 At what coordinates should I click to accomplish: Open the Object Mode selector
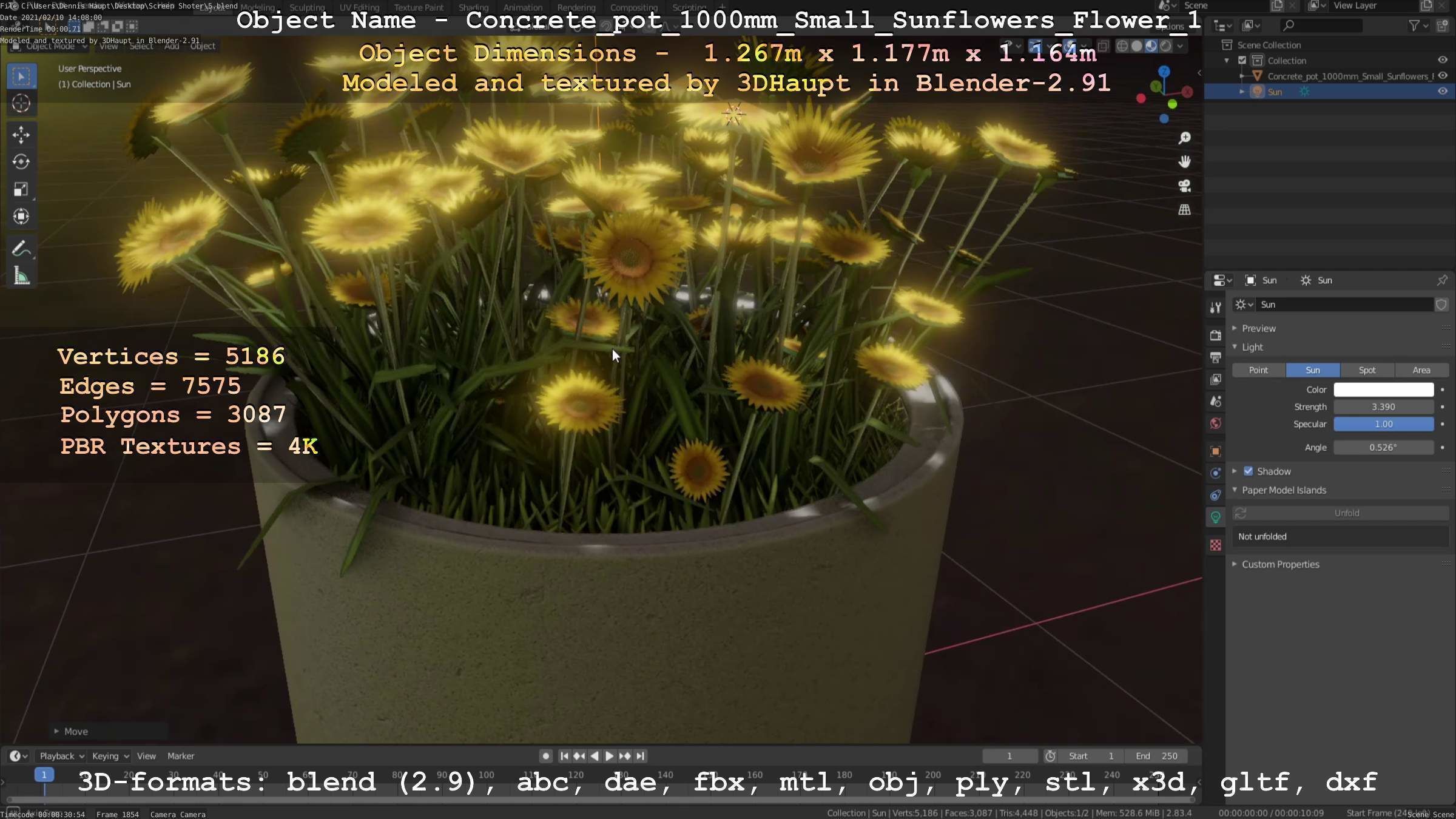51,46
